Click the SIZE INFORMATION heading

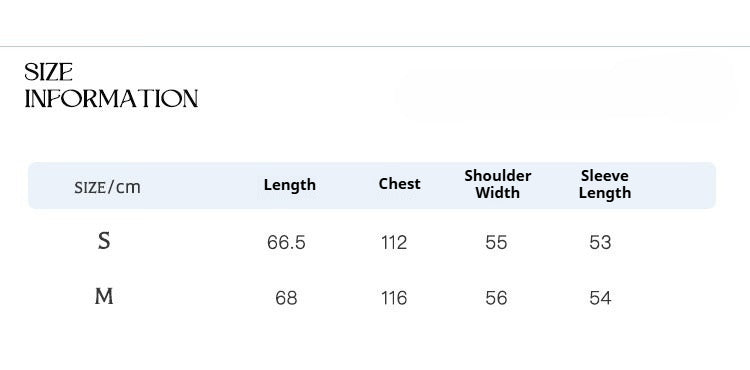coord(111,85)
